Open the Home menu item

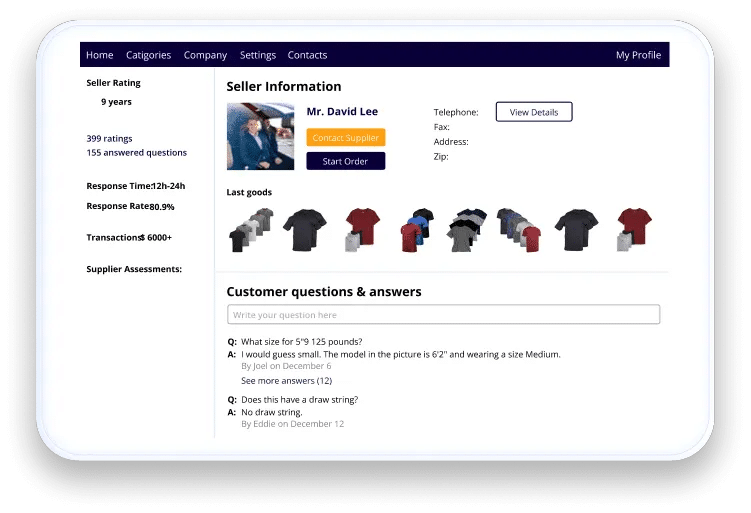pyautogui.click(x=99, y=55)
